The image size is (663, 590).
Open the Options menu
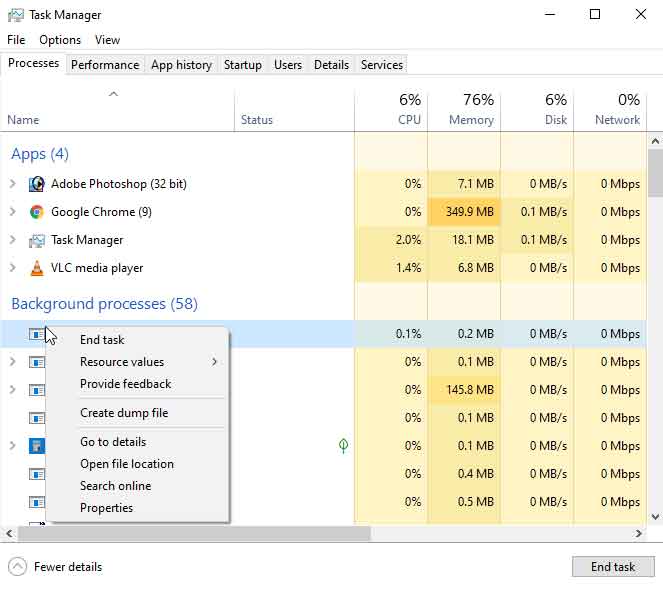[x=60, y=40]
